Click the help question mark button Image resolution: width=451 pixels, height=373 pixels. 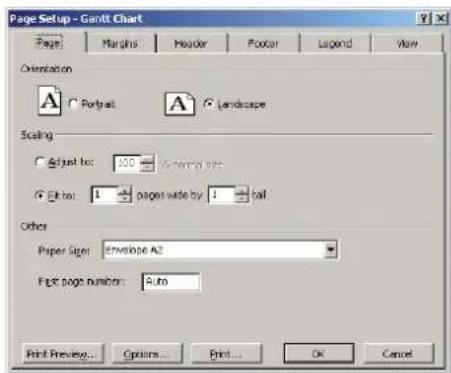[424, 18]
